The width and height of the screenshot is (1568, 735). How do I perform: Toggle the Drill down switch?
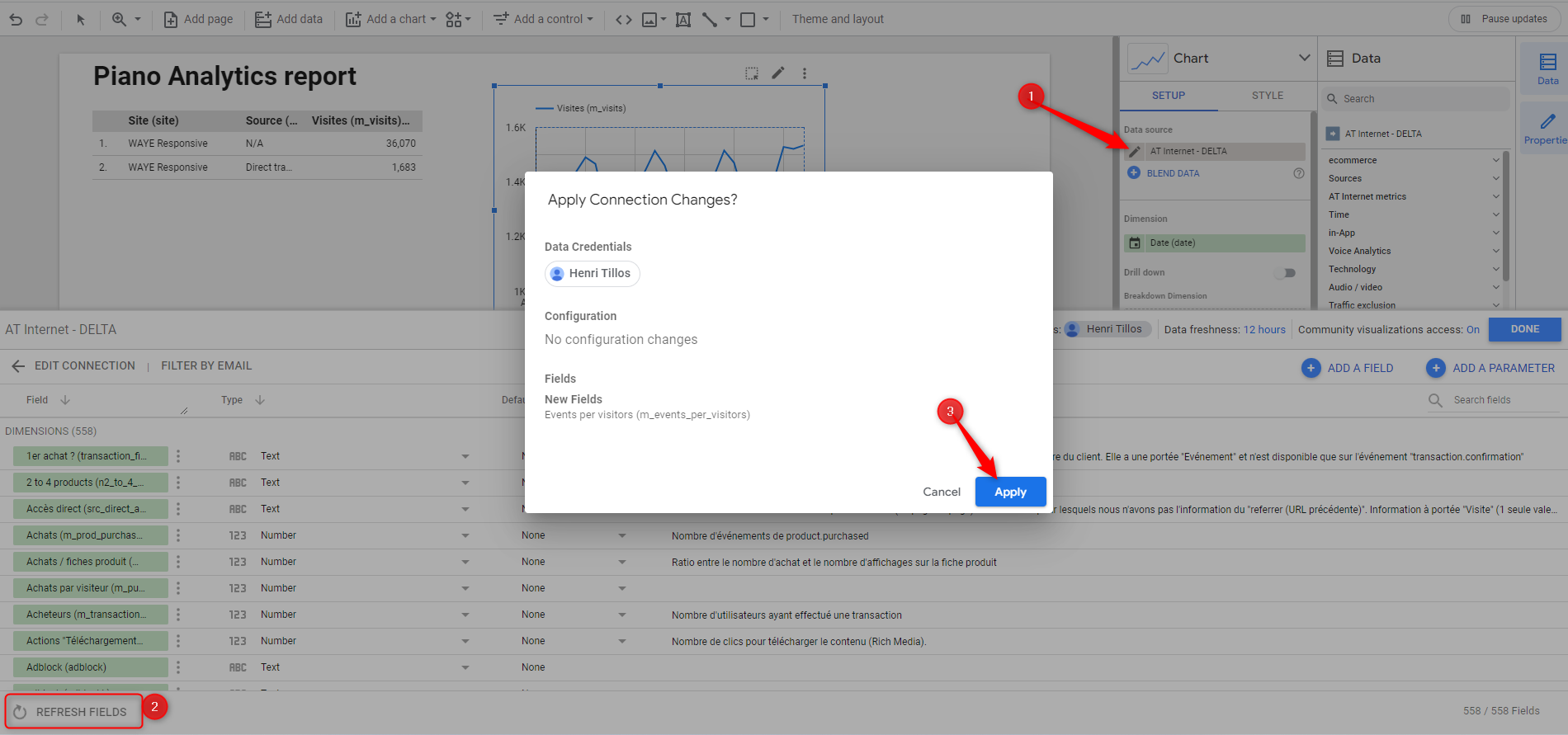tap(1285, 273)
